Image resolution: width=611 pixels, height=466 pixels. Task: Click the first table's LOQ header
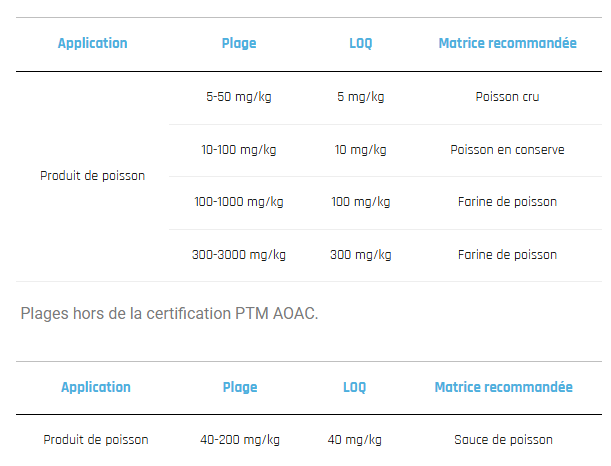pyautogui.click(x=360, y=43)
